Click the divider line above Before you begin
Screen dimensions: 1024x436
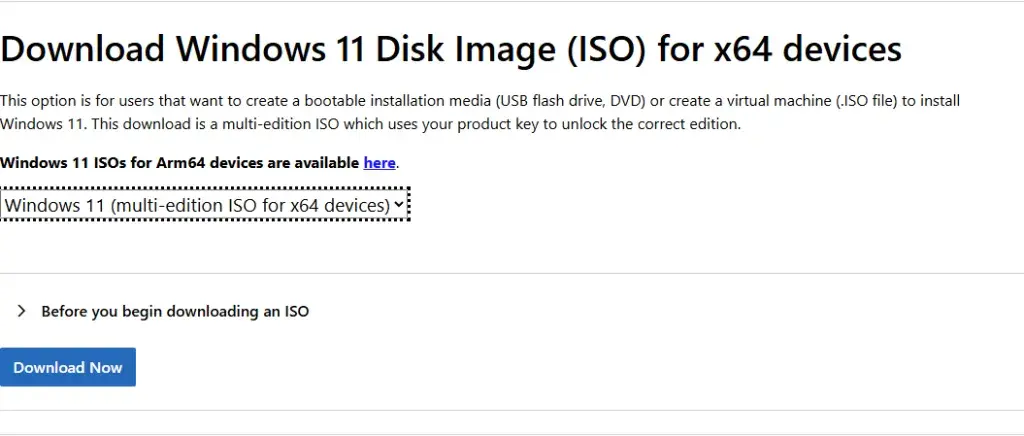[x=512, y=273]
